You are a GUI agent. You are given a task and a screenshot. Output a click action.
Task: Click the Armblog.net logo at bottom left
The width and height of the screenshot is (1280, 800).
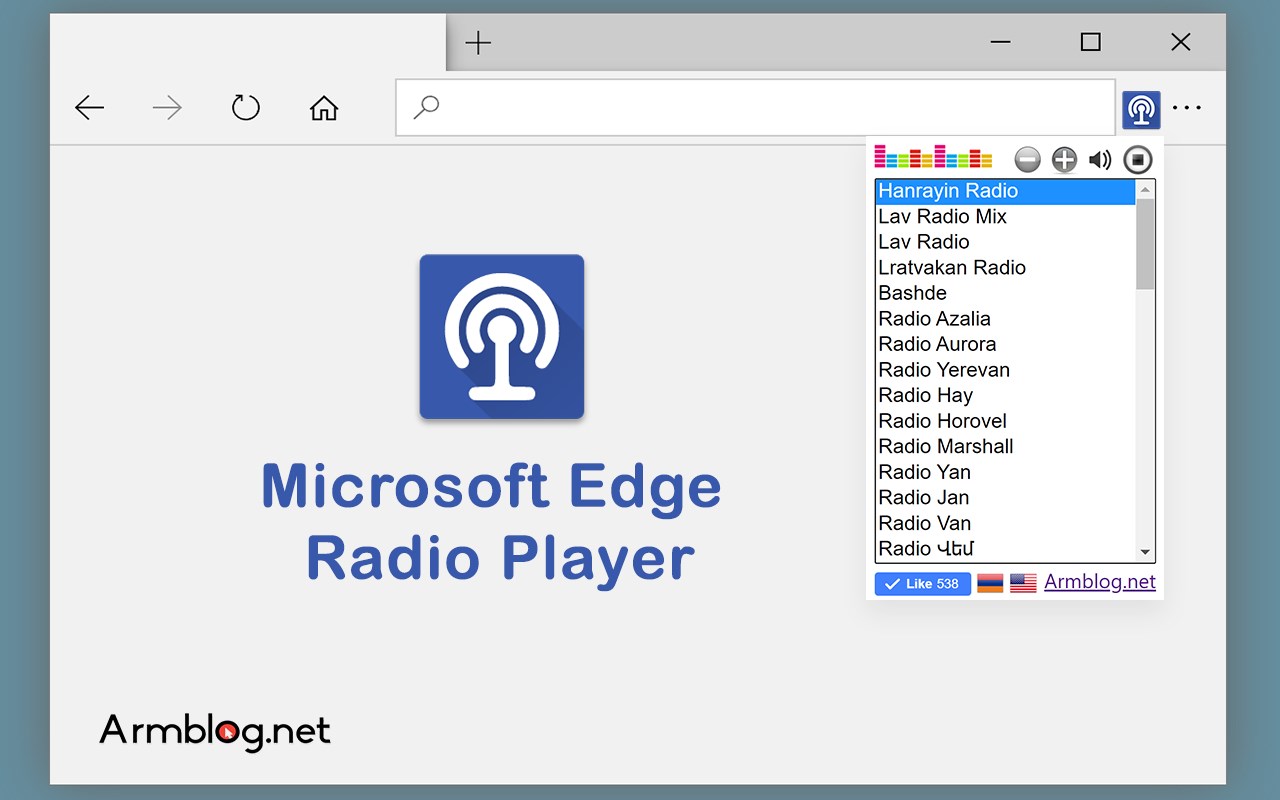click(215, 732)
